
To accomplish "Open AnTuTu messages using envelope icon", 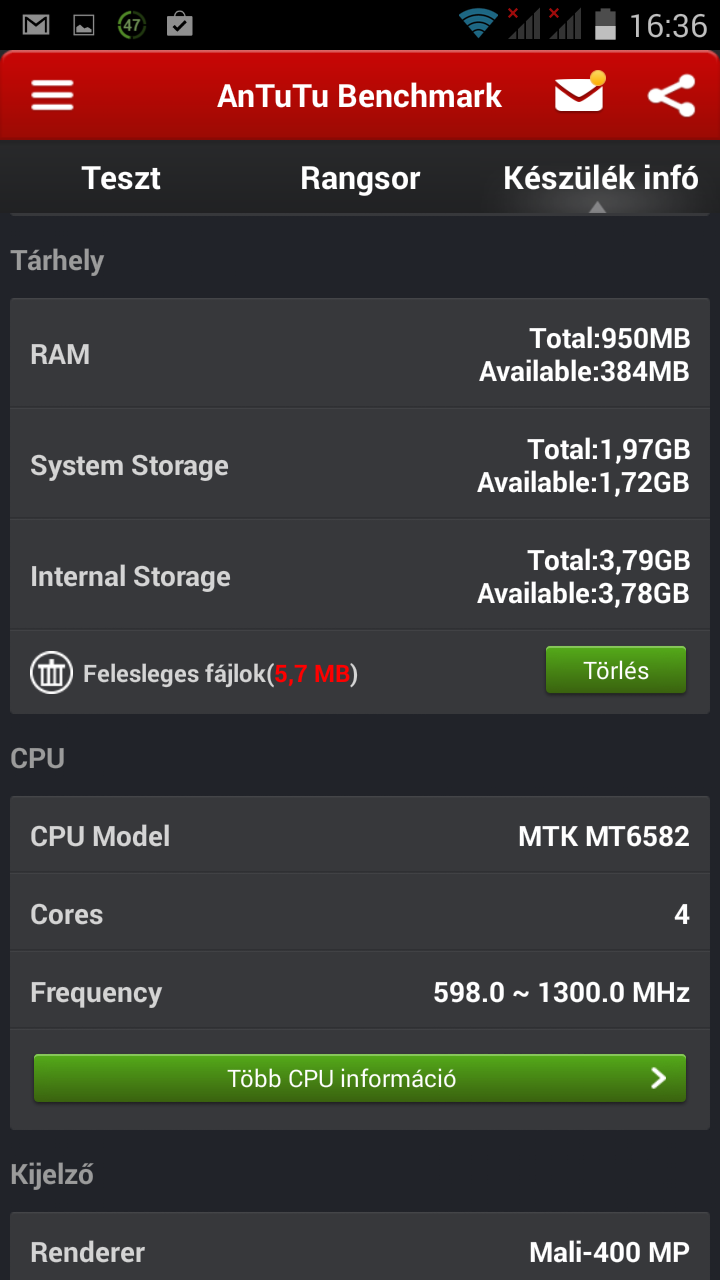I will click(578, 95).
